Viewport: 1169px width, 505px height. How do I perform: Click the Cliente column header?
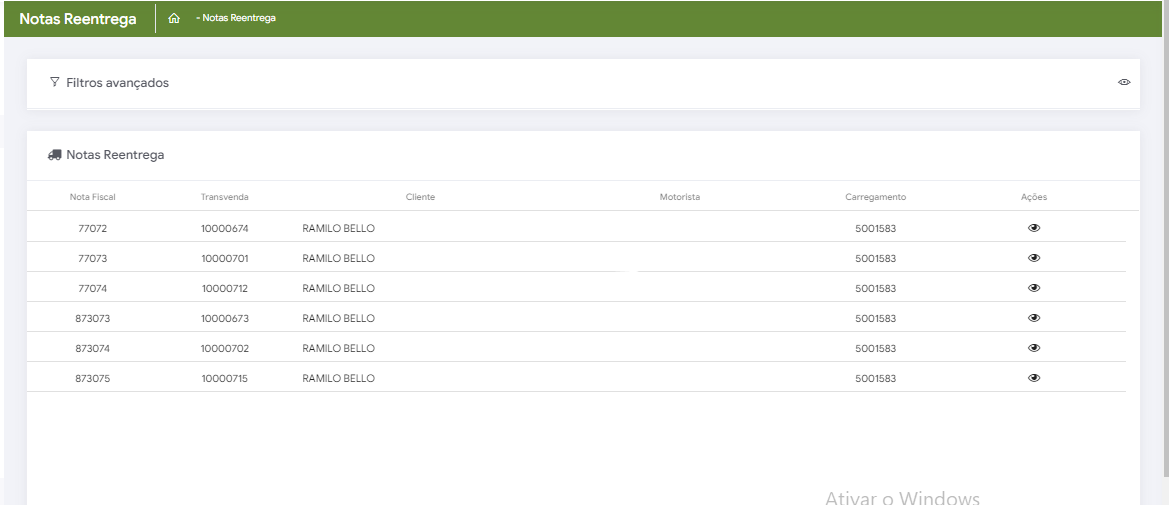420,197
